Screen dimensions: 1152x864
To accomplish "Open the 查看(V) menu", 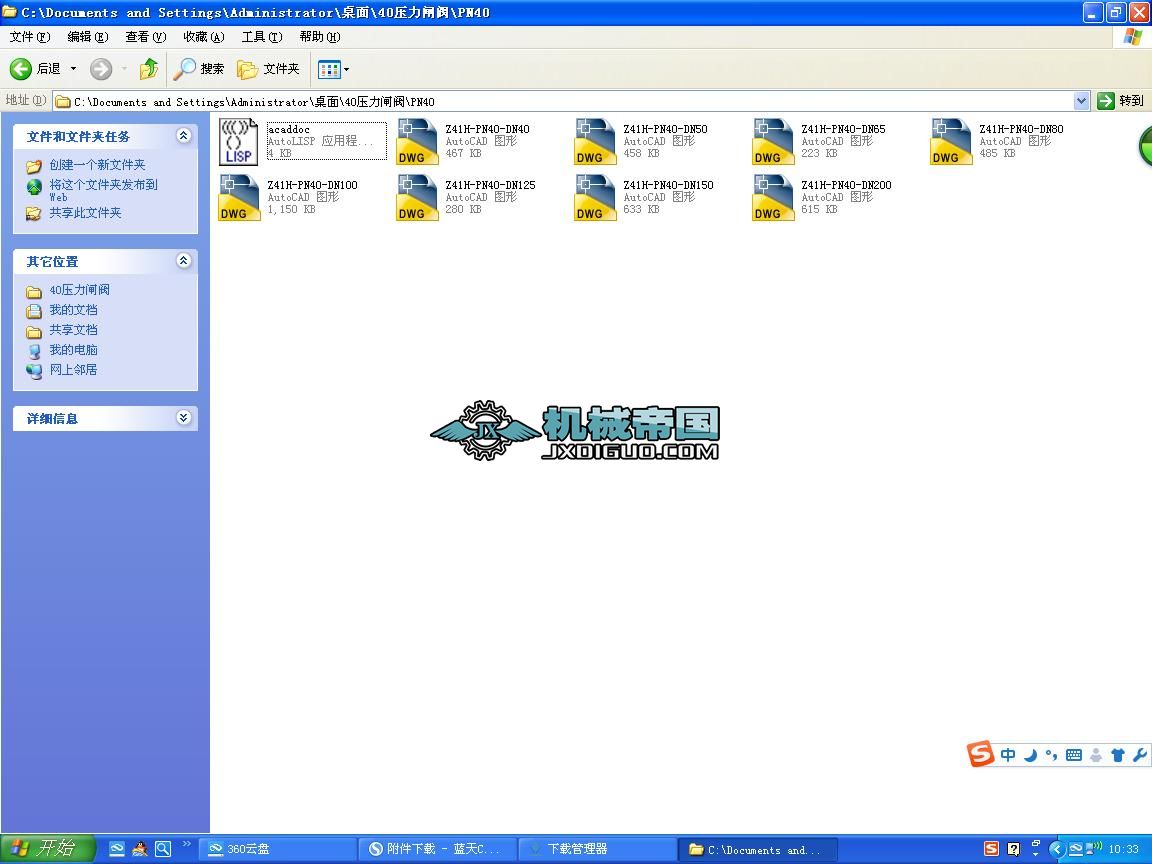I will [145, 37].
